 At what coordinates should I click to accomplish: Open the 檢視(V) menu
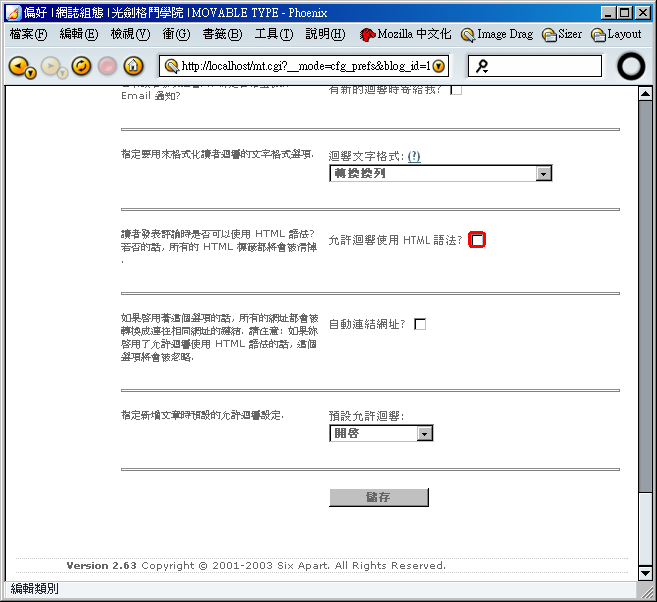pos(130,34)
